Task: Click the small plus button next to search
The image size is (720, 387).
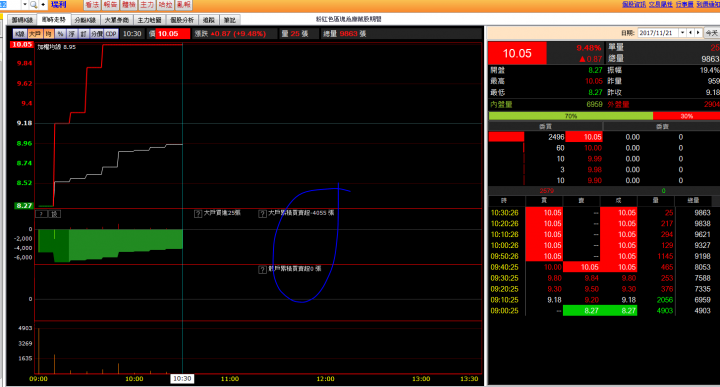Action: 43,5
